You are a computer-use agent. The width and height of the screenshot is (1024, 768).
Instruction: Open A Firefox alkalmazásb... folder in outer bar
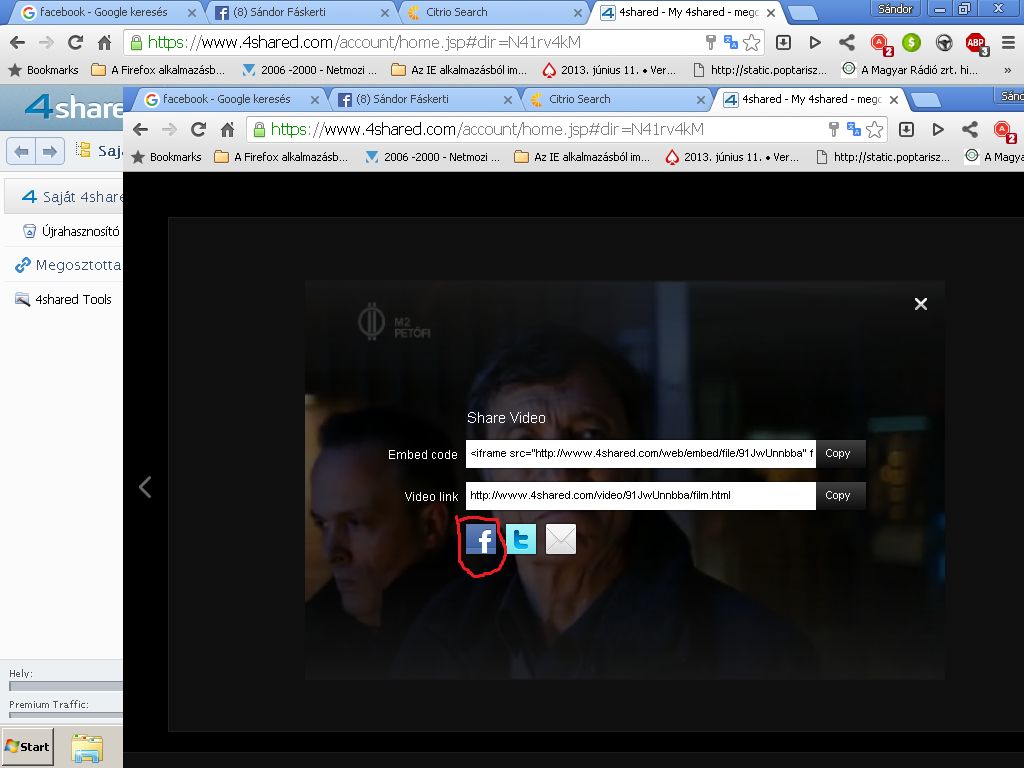[x=159, y=70]
